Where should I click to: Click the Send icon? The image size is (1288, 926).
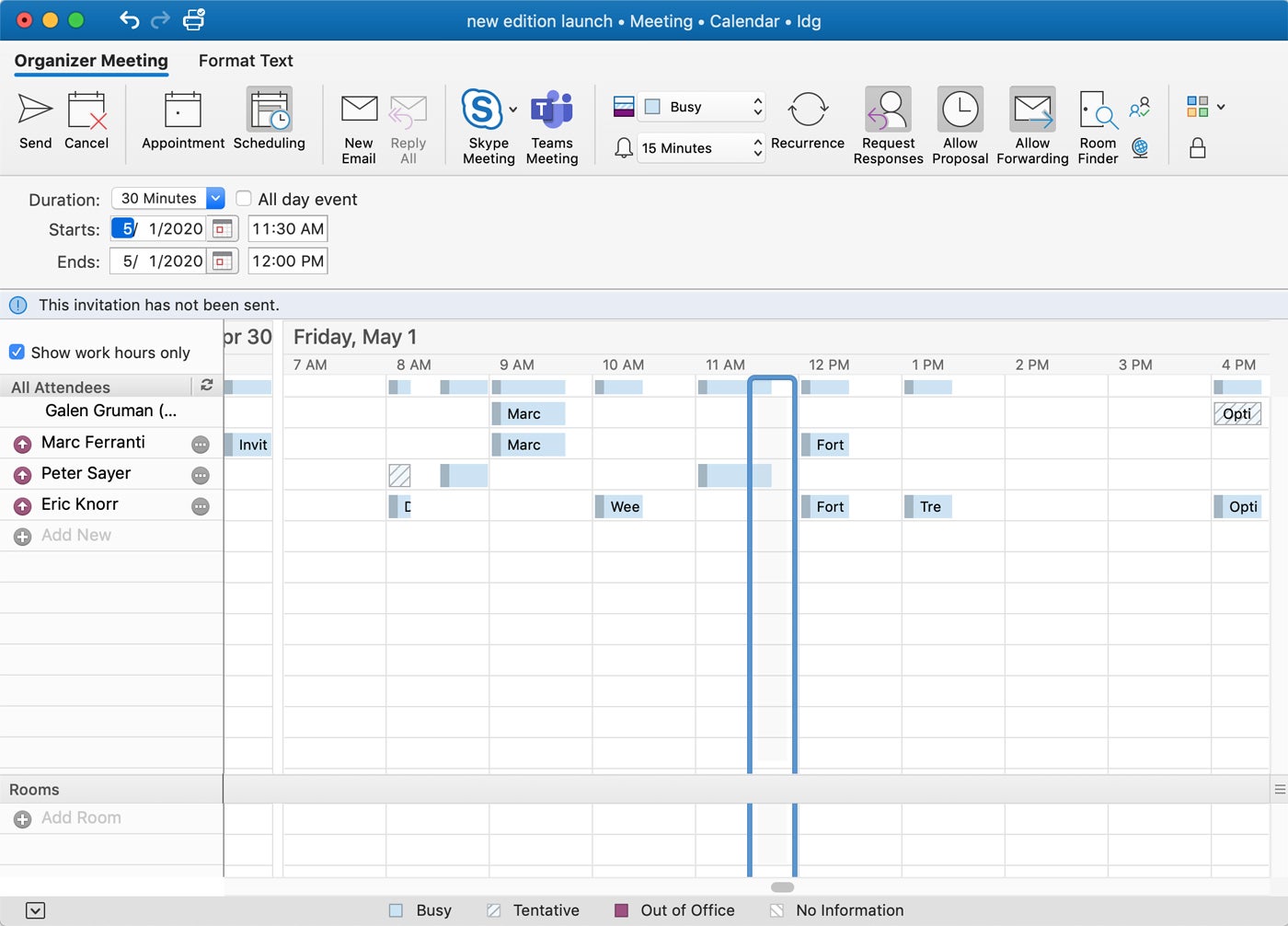pyautogui.click(x=35, y=110)
